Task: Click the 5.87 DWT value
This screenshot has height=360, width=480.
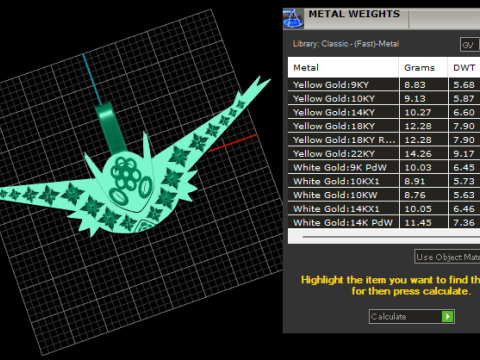Action: 464,99
